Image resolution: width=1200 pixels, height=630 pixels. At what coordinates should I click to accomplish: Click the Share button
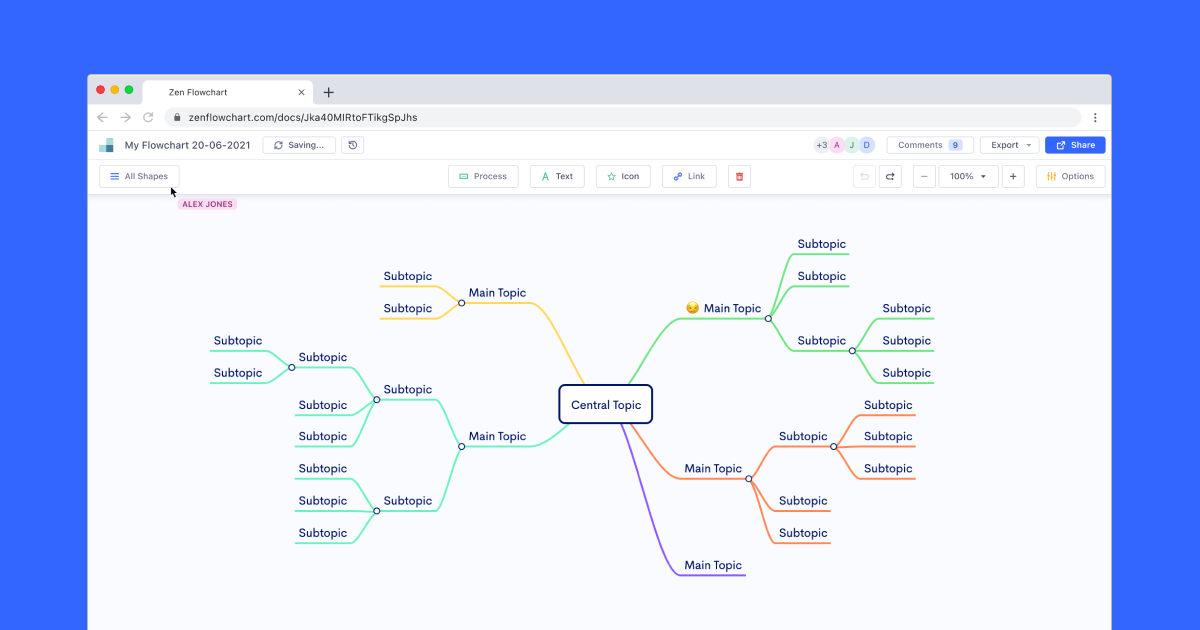point(1074,145)
